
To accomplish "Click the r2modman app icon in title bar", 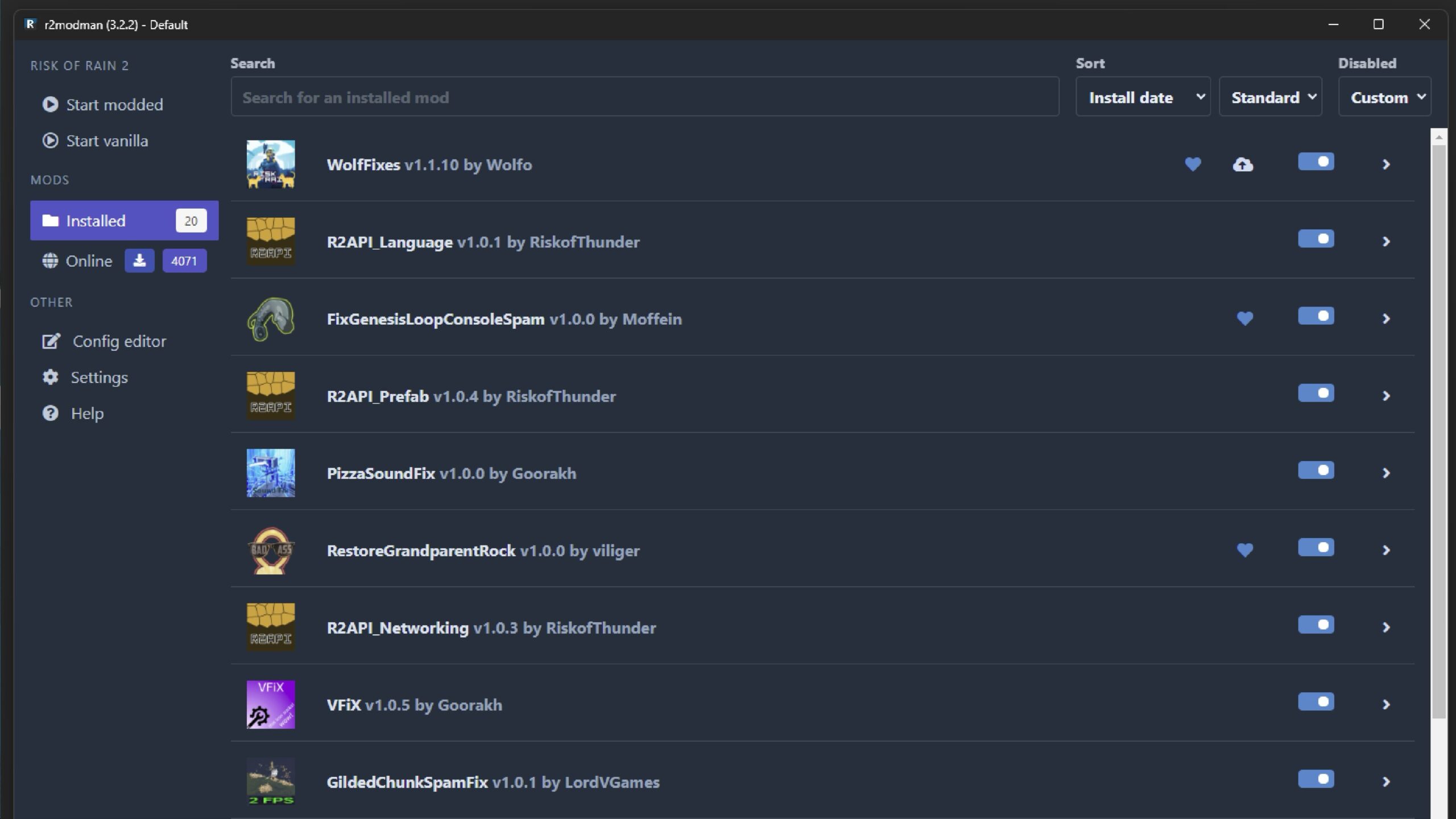I will point(30,24).
